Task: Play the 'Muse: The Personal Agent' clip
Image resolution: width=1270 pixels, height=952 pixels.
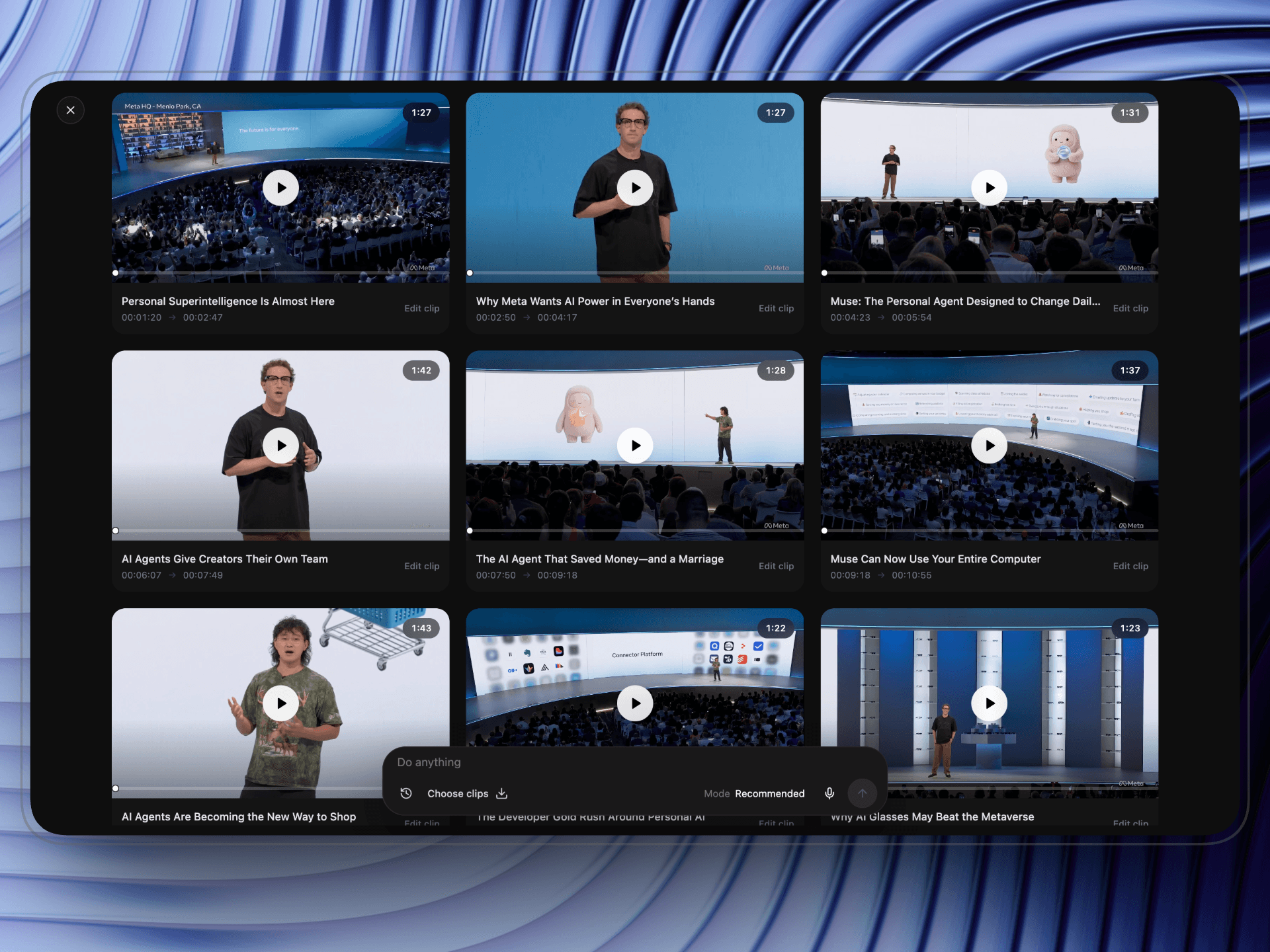Action: [990, 188]
